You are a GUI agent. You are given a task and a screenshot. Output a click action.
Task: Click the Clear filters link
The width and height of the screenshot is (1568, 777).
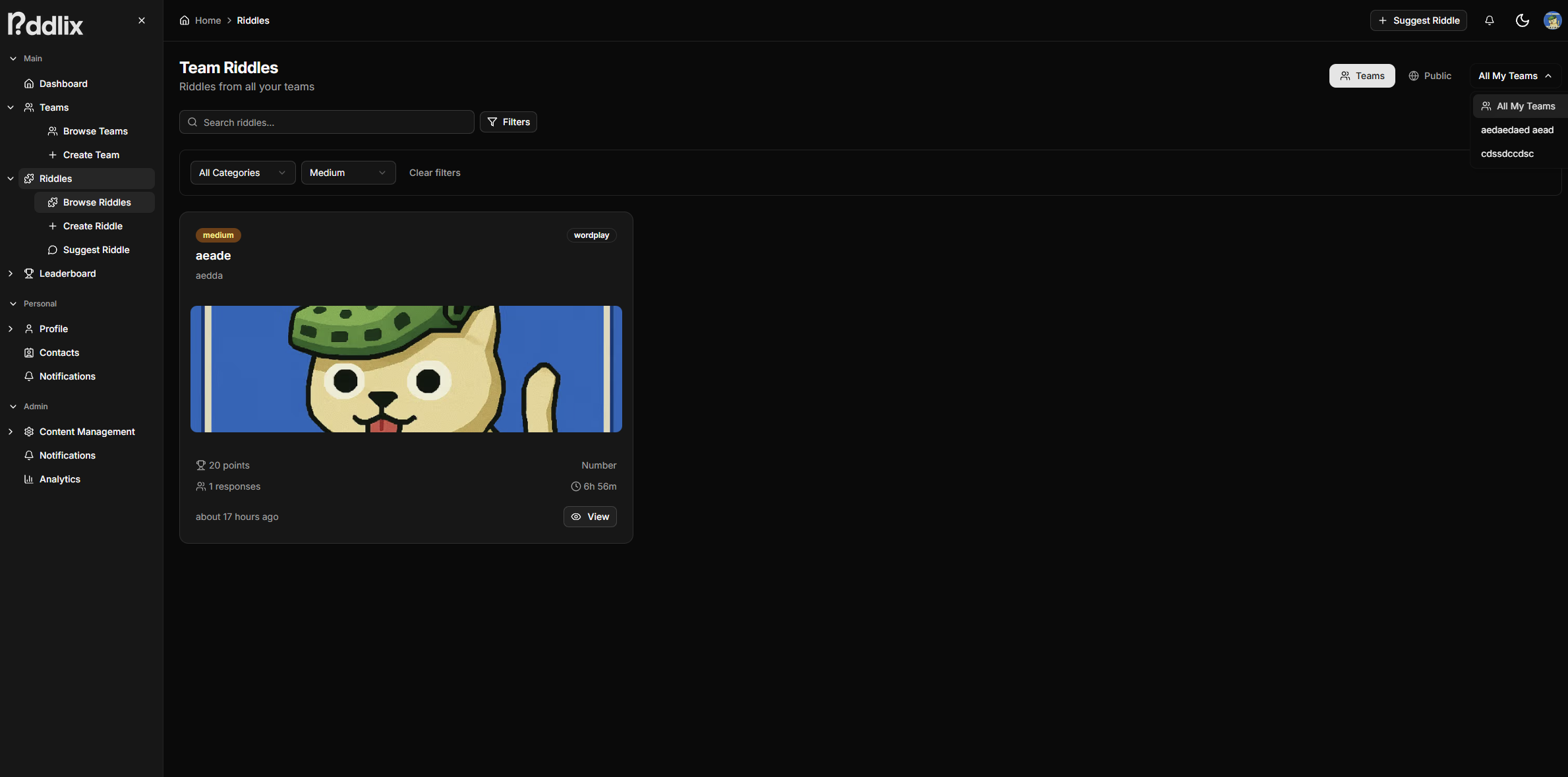(434, 173)
